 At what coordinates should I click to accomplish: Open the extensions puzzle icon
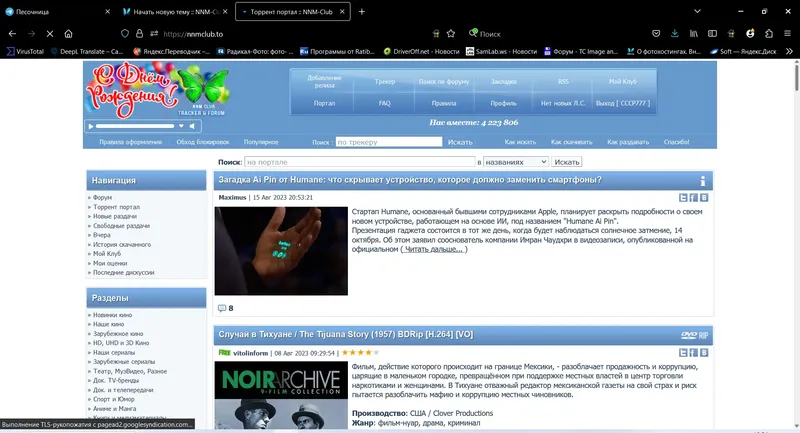tap(769, 34)
